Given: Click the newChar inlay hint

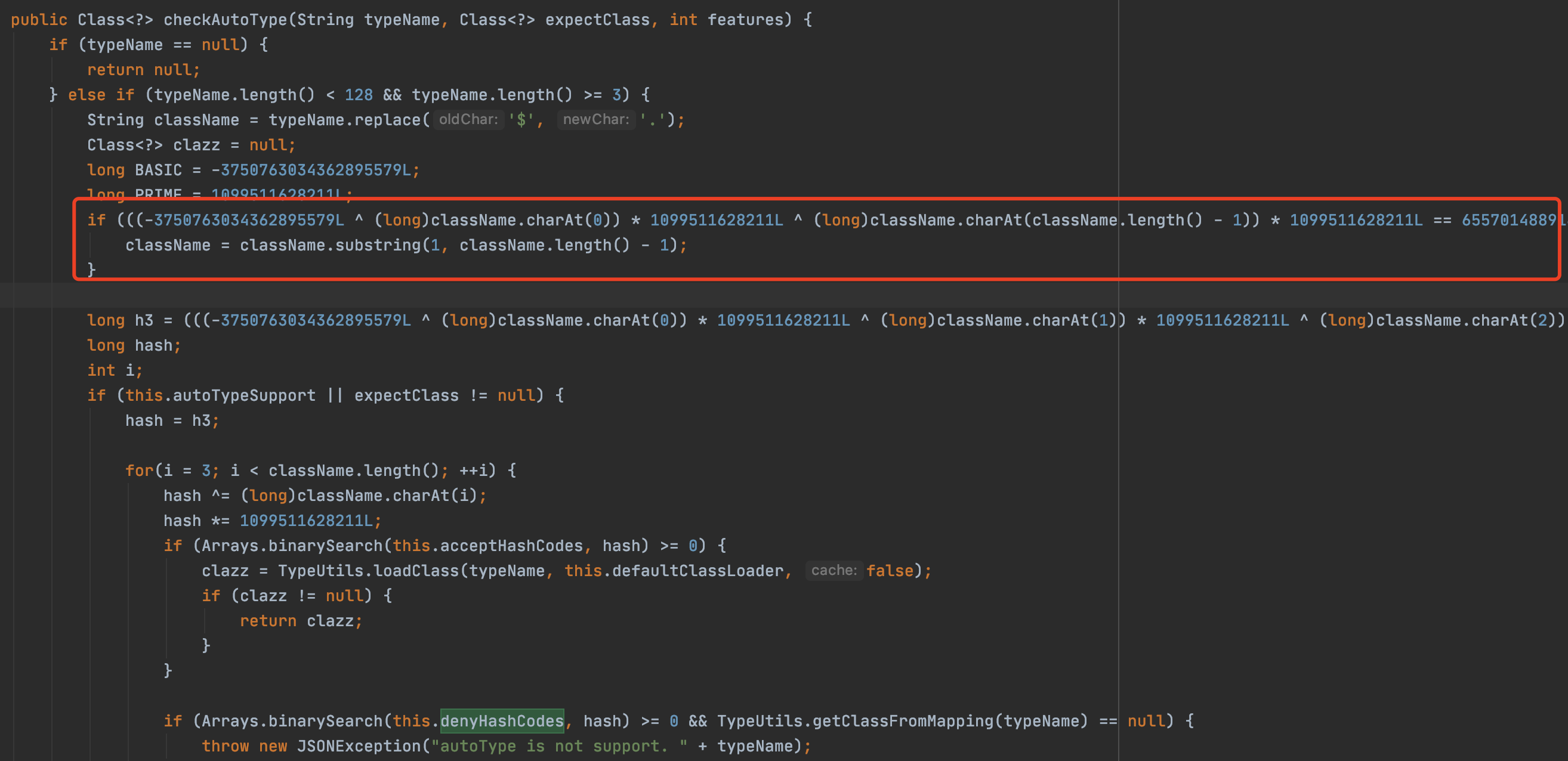Looking at the screenshot, I should 595,119.
